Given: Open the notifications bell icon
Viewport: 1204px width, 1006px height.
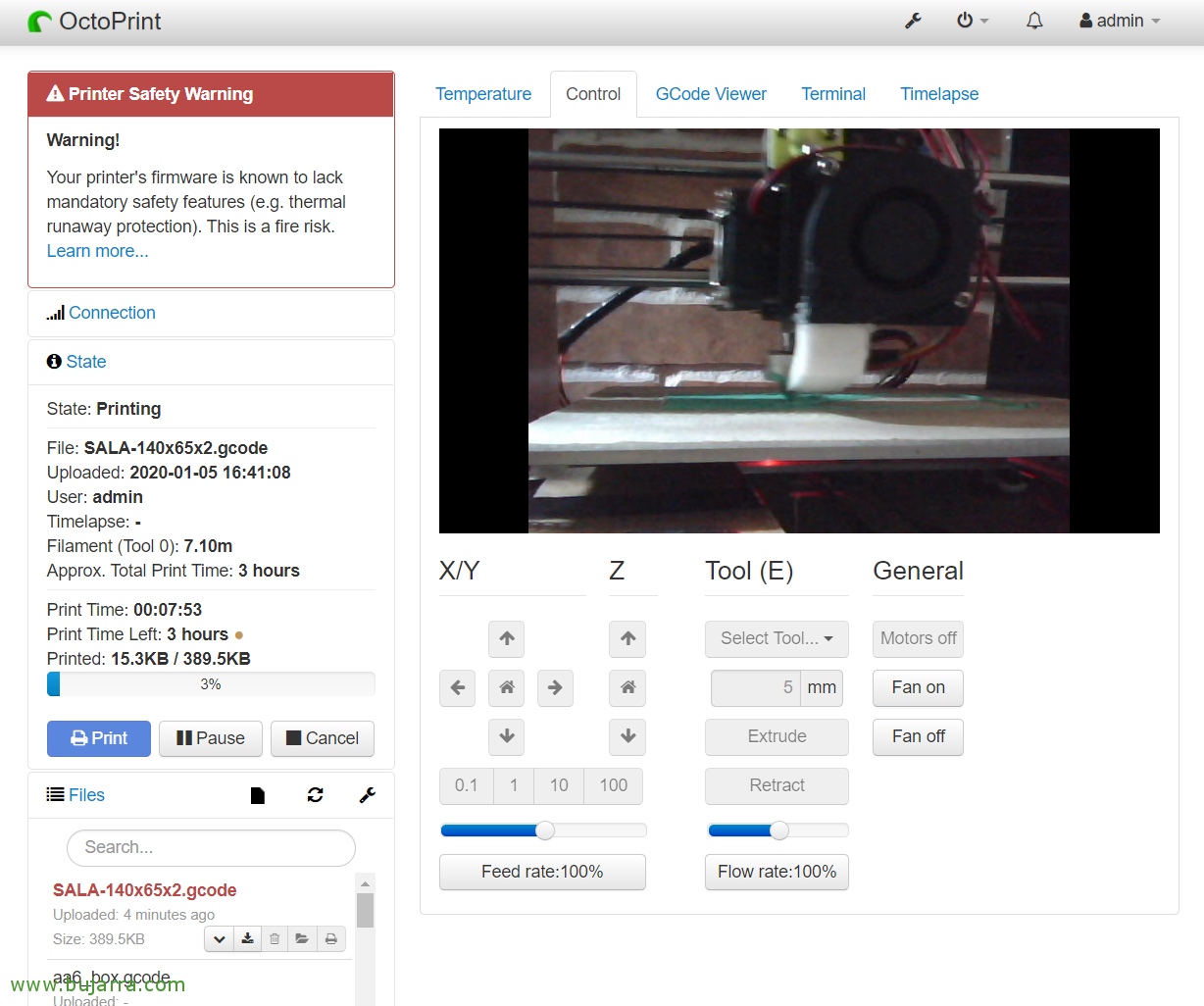Looking at the screenshot, I should 1034,21.
